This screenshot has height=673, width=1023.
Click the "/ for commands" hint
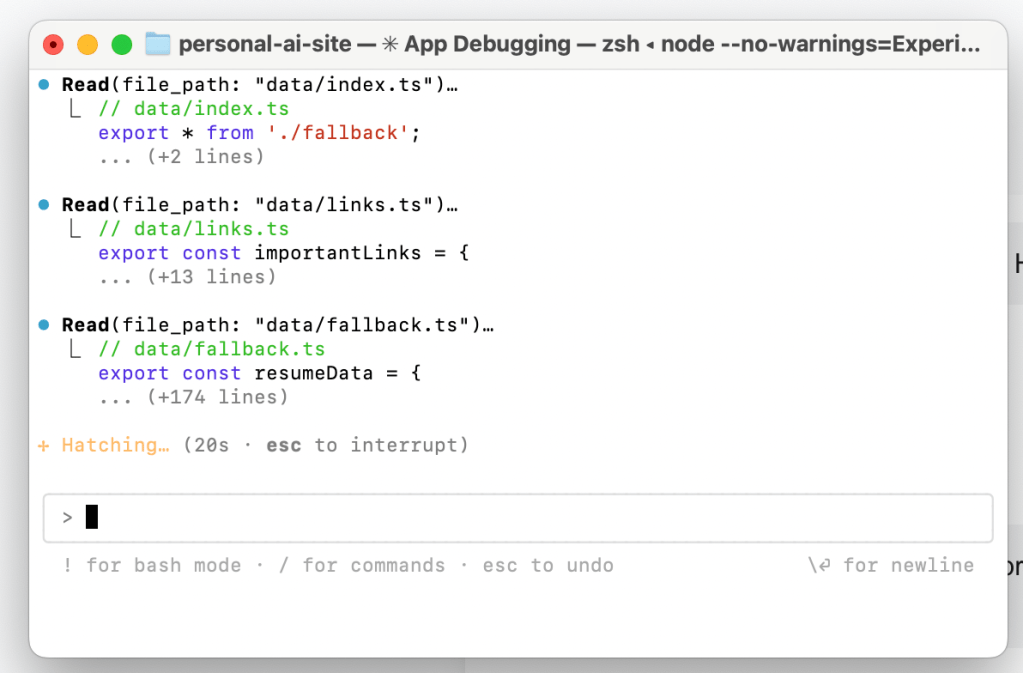[361, 565]
